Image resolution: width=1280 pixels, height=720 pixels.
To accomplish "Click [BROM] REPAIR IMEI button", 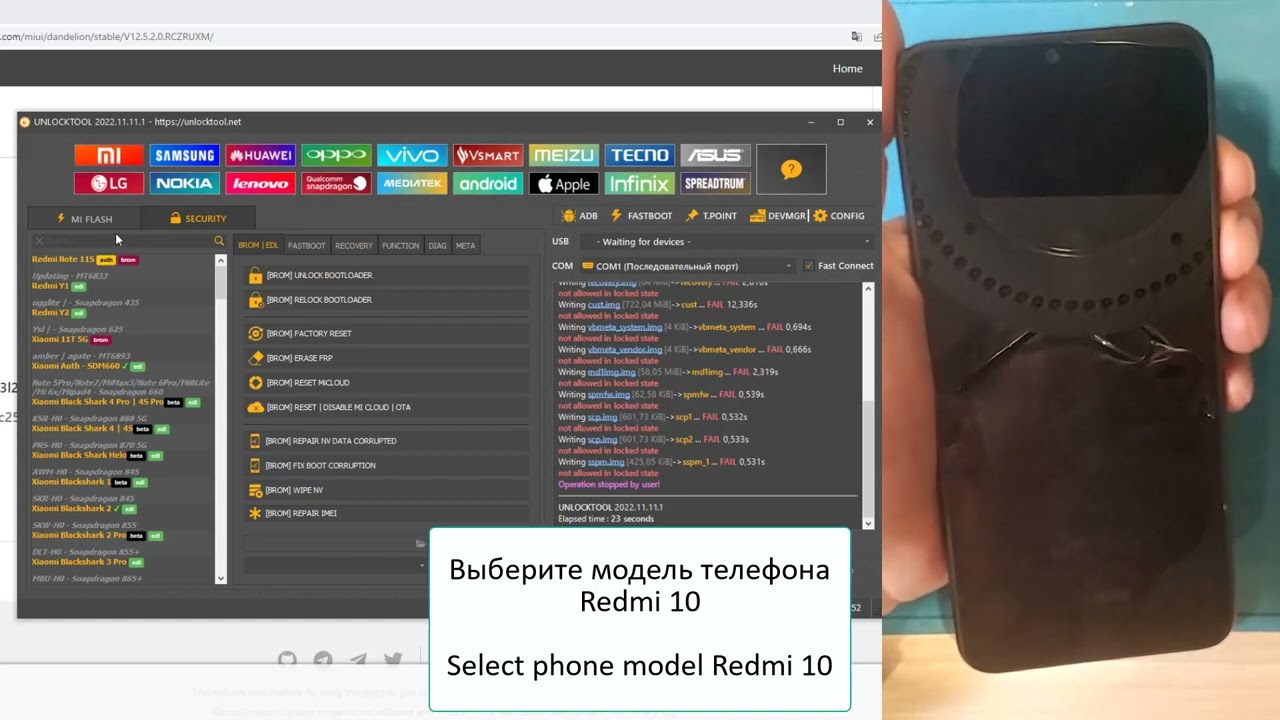I will point(386,513).
